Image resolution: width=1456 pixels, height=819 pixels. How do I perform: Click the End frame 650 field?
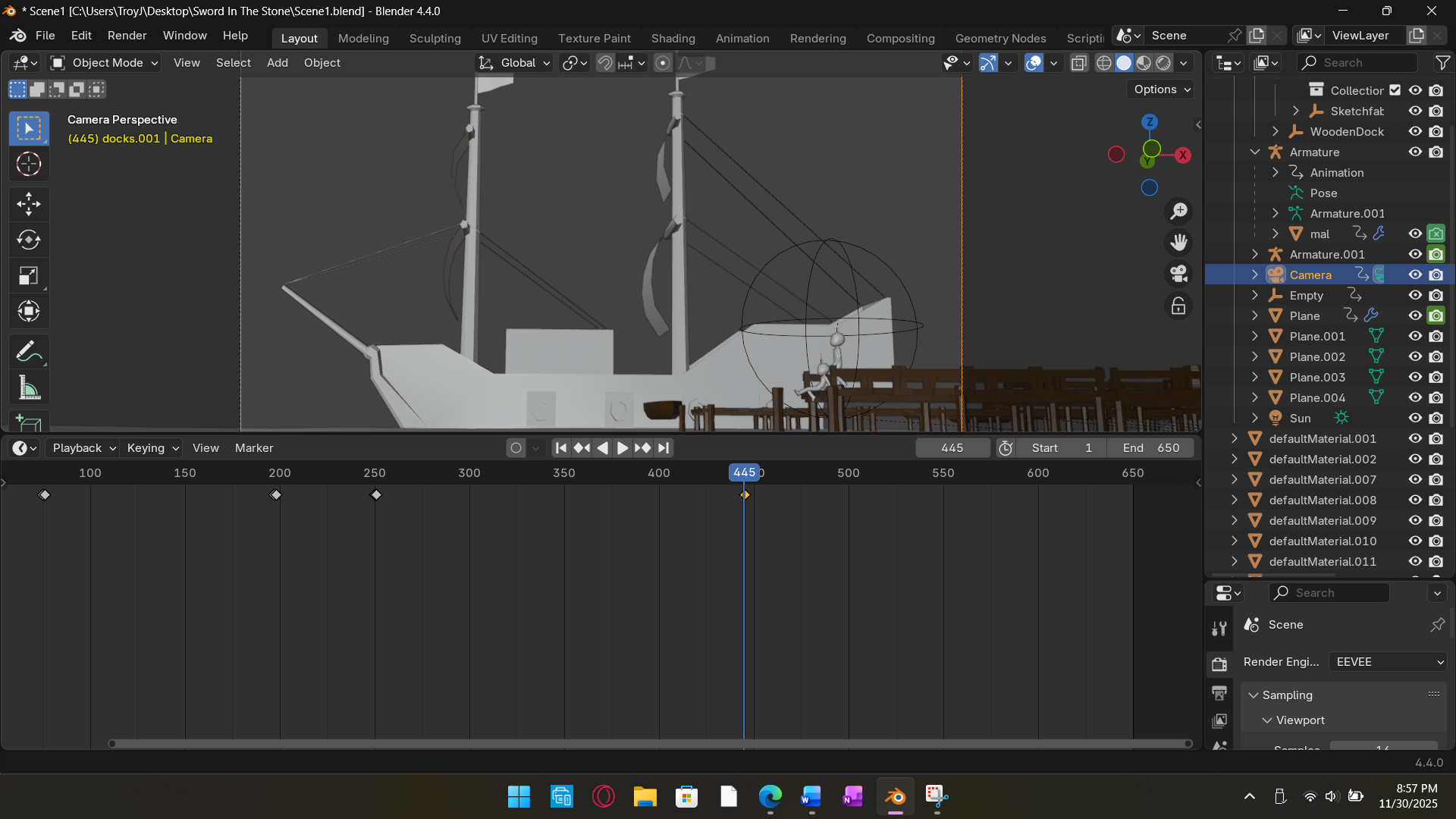tap(1150, 448)
